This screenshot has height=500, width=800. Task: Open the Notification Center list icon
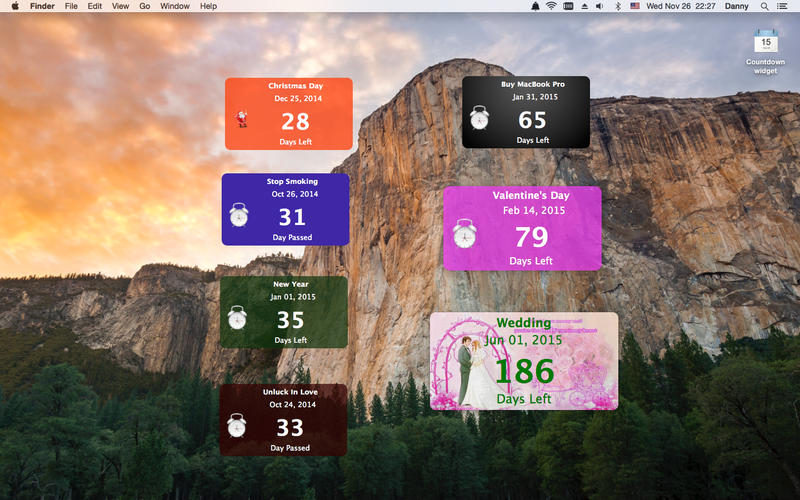[783, 6]
